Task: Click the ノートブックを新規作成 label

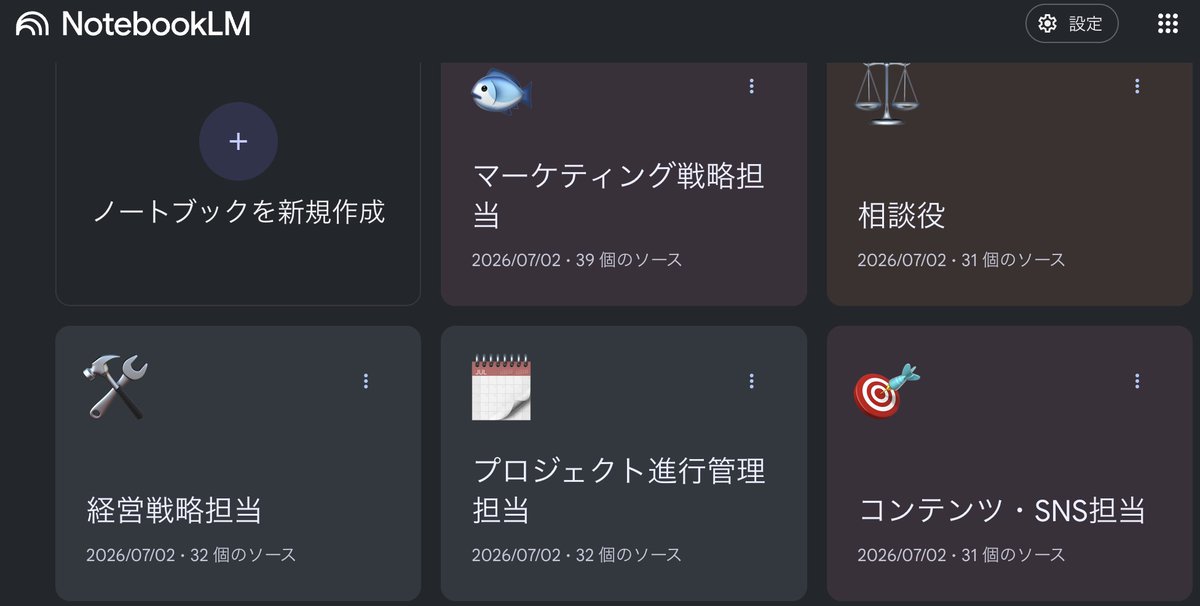Action: (238, 211)
